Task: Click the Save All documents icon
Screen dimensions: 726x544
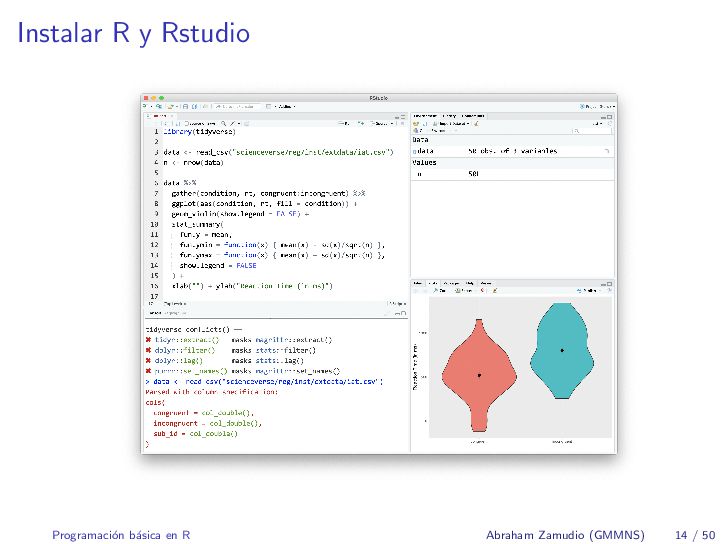Action: click(194, 106)
